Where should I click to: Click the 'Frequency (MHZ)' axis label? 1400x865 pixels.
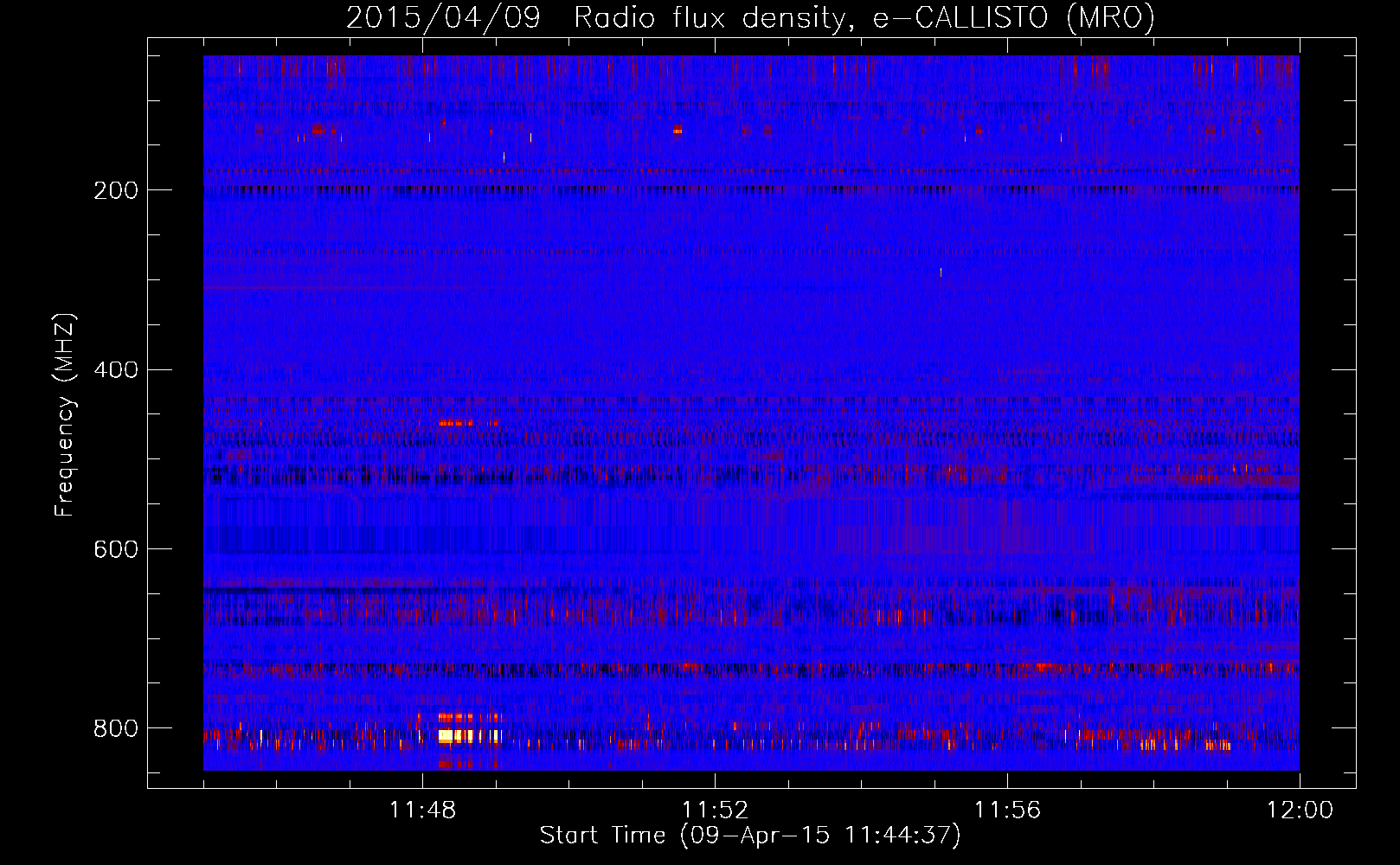[x=65, y=415]
